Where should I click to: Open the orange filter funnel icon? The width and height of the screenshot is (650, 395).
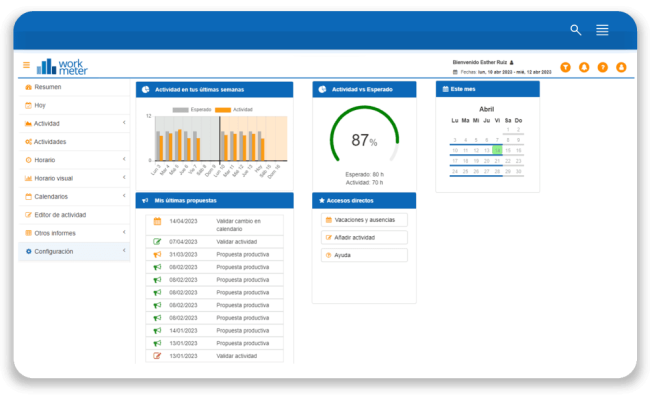pyautogui.click(x=565, y=67)
